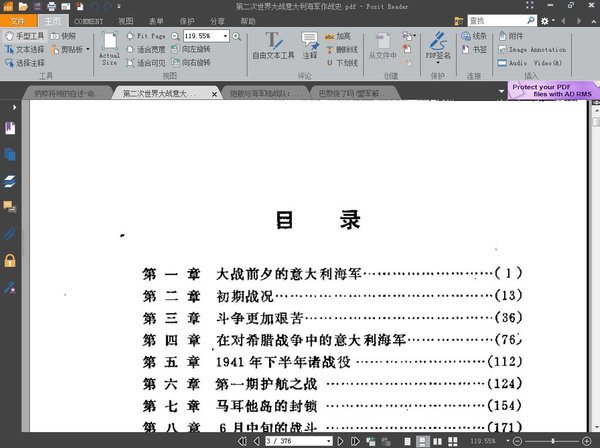Expand the PDF签名 dropdown arrow
Screen dimensions: 600x448
point(438,63)
